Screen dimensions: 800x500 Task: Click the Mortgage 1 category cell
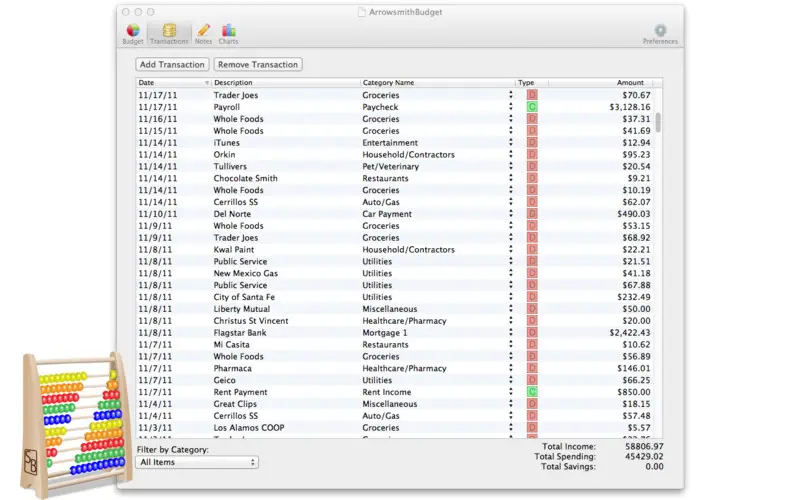[x=385, y=332]
